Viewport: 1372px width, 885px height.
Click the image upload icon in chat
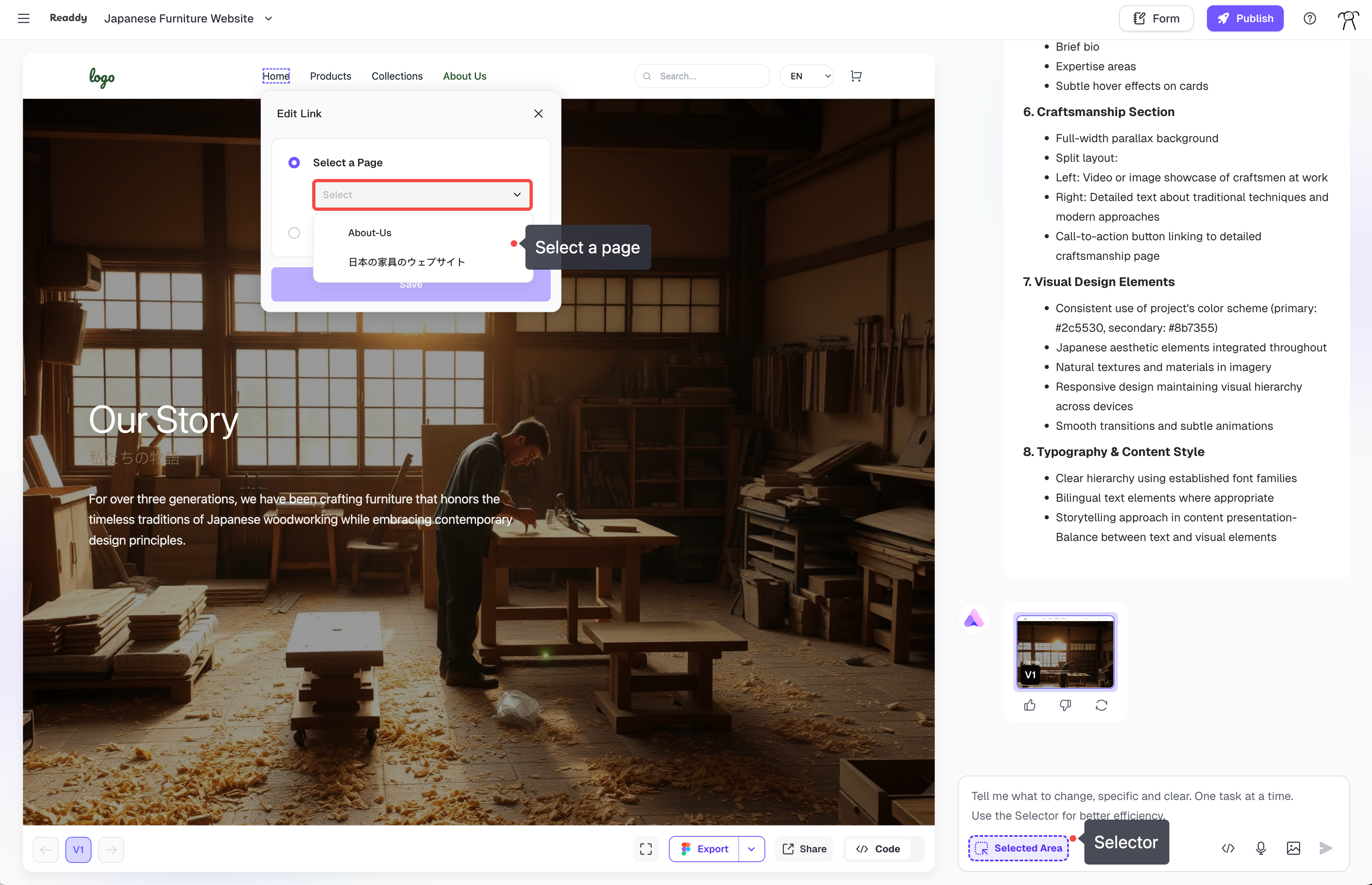(x=1293, y=848)
